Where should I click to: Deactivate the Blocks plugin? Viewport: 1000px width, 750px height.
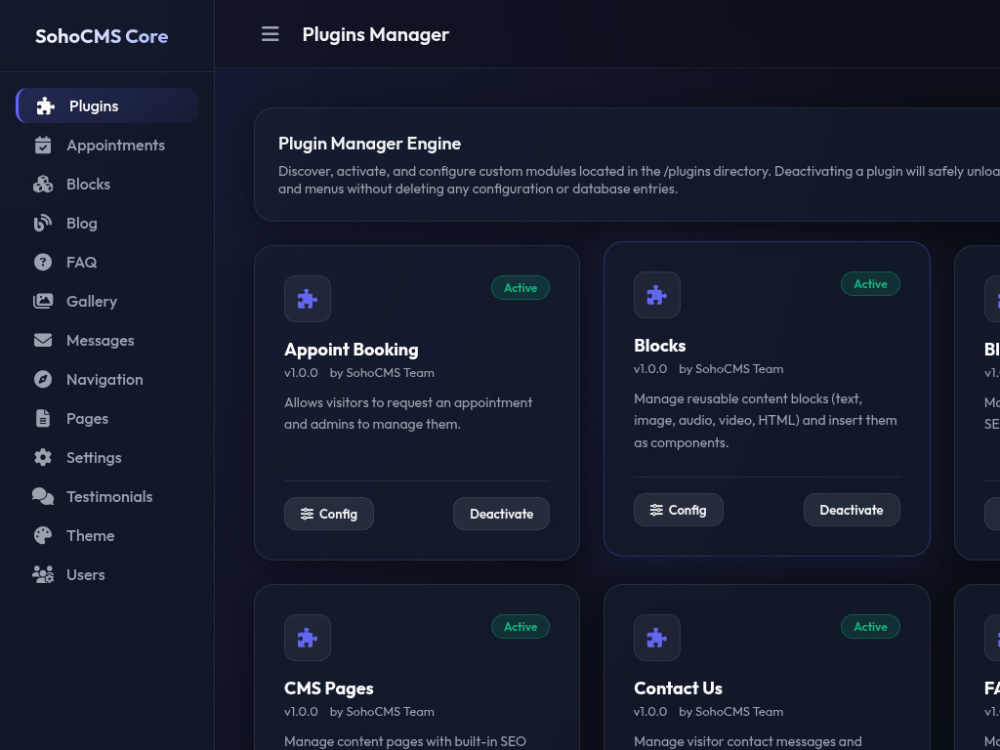(x=851, y=510)
